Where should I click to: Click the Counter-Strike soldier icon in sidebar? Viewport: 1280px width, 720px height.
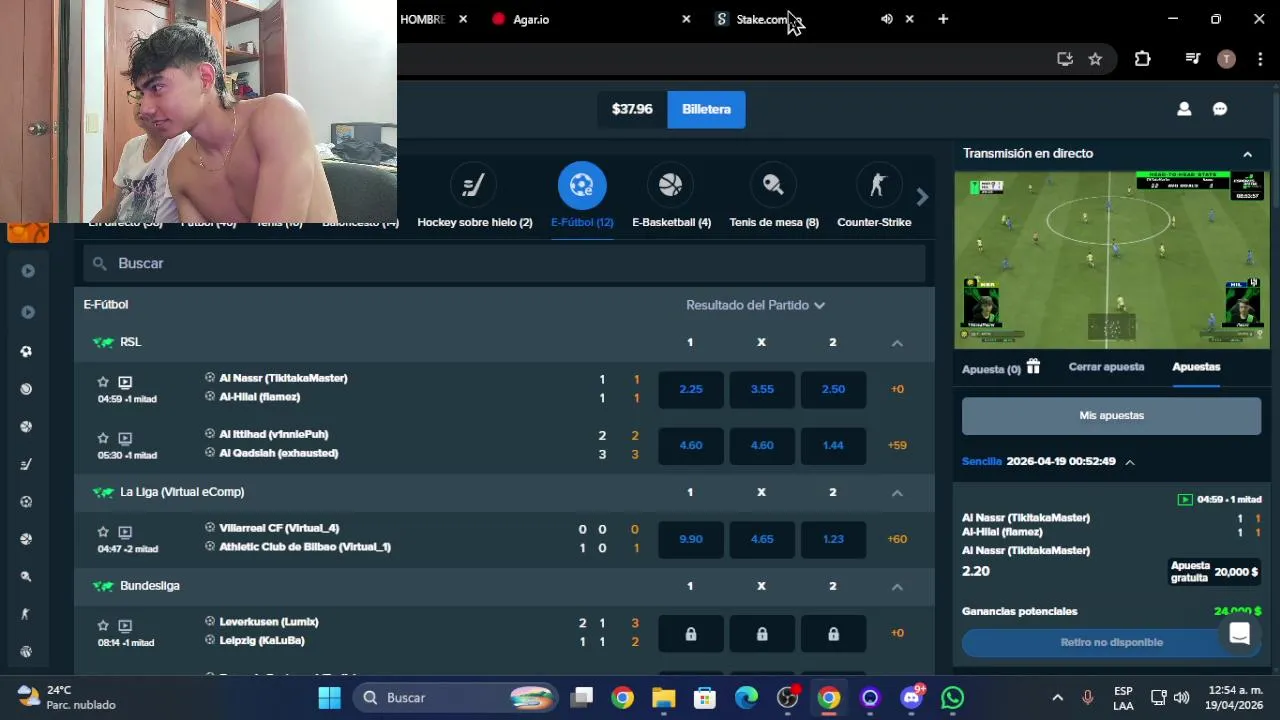[26, 614]
